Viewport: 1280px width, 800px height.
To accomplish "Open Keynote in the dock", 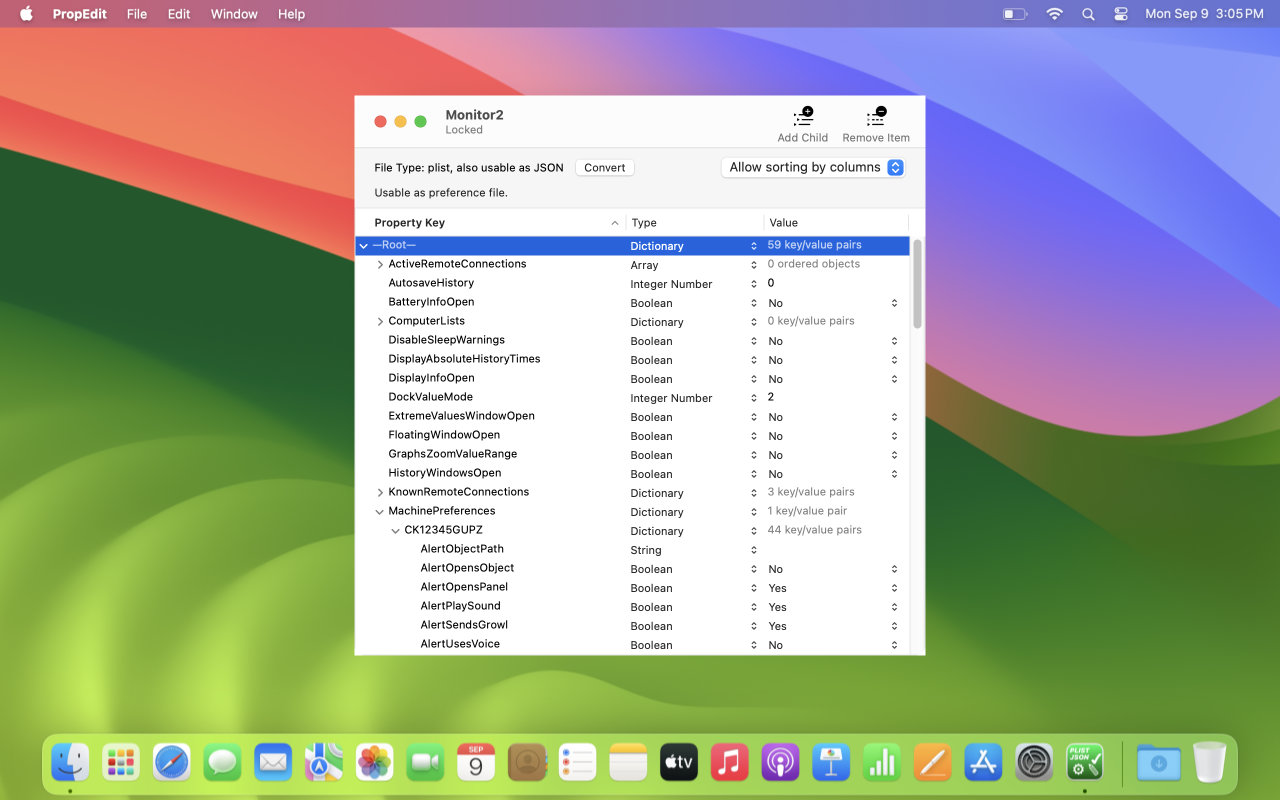I will 832,763.
